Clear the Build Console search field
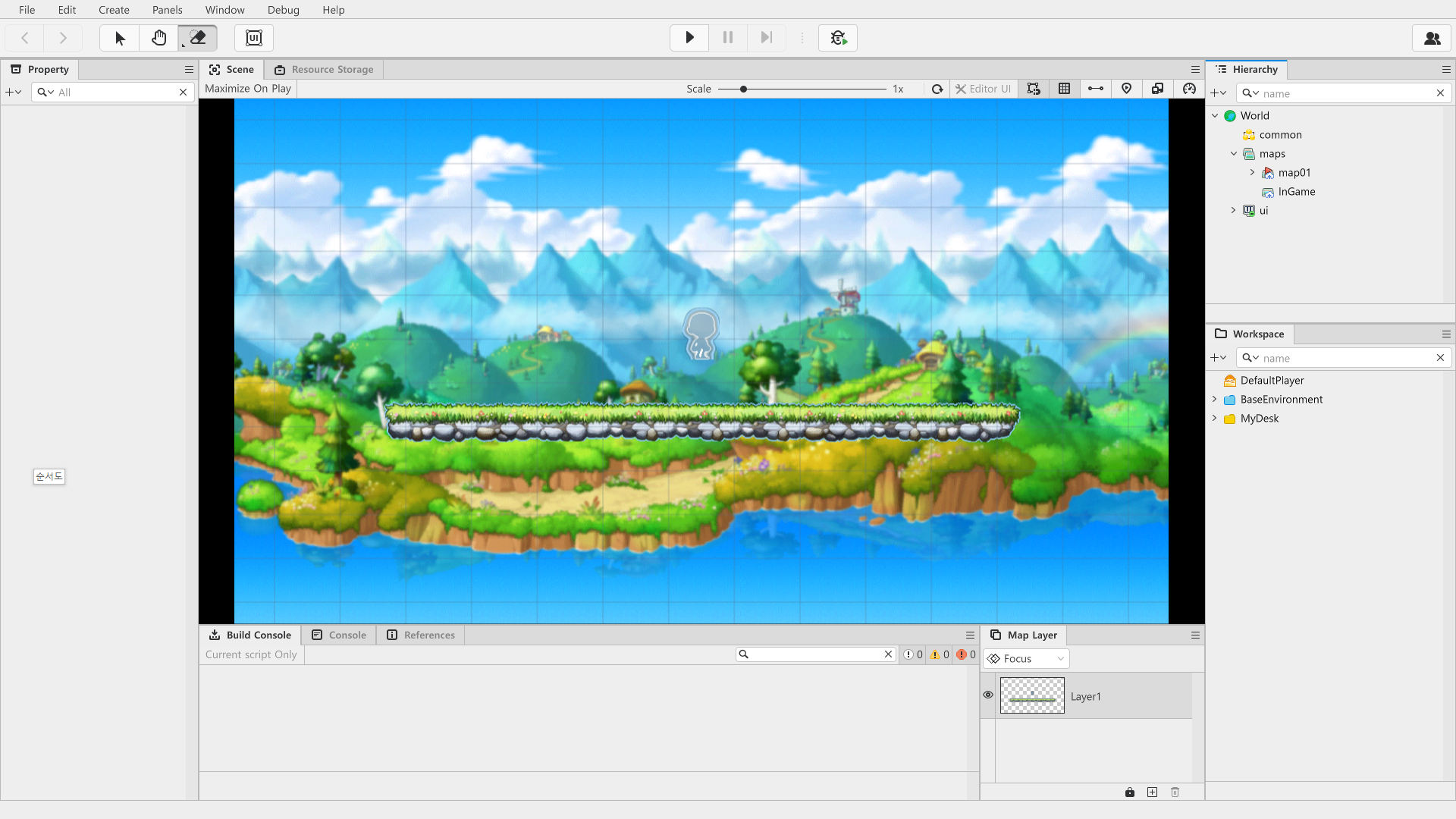Screen dimensions: 1456x819 [x=888, y=654]
